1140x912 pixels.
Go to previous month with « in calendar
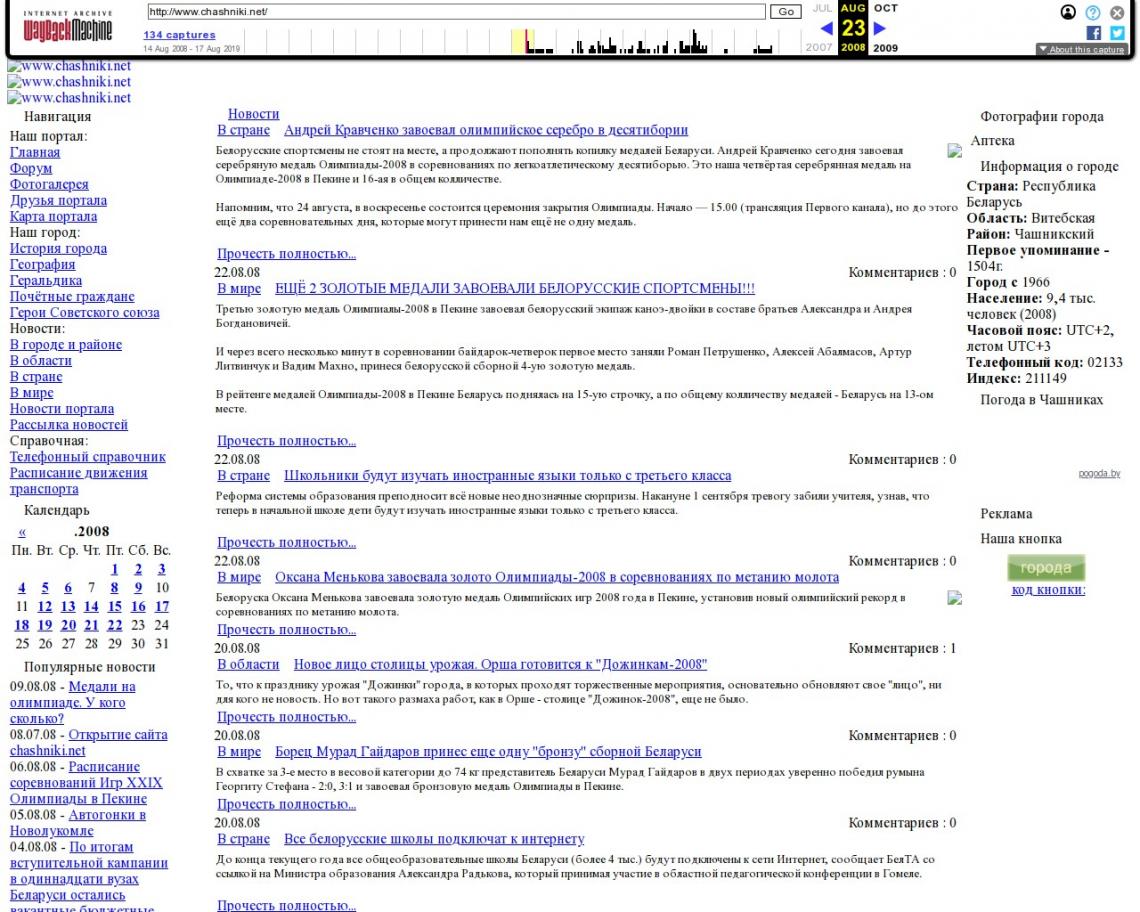[22, 532]
